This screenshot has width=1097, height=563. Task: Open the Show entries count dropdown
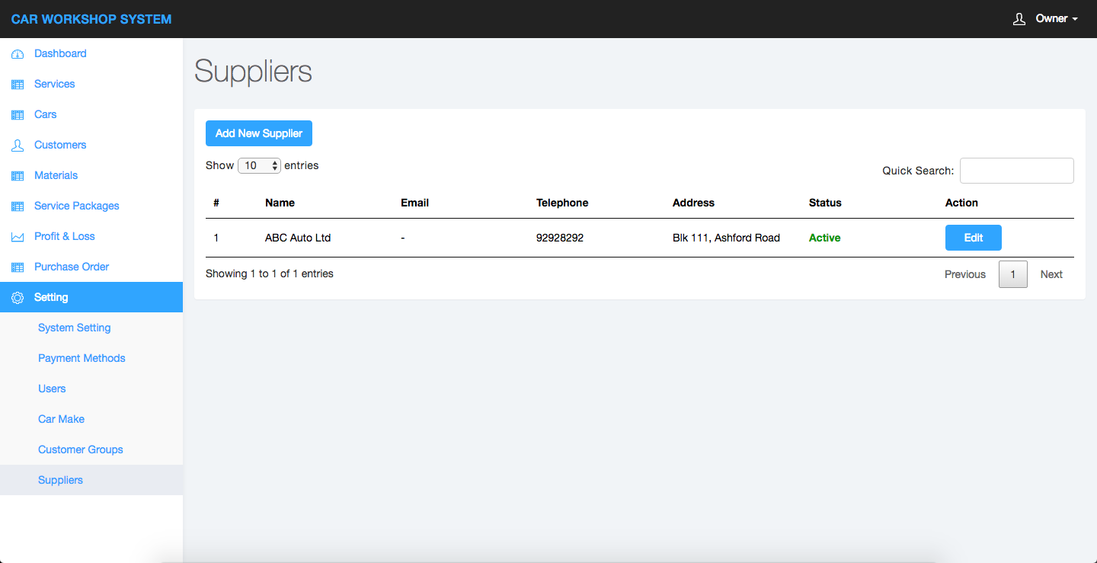(259, 166)
